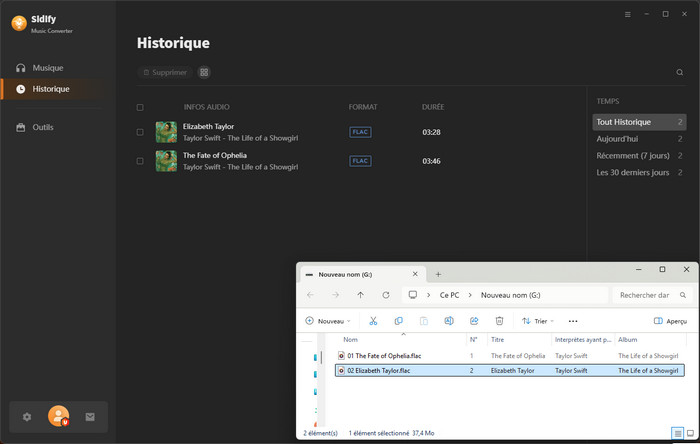Open the Sidify hamburger menu icon
This screenshot has width=700, height=444.
click(x=628, y=15)
